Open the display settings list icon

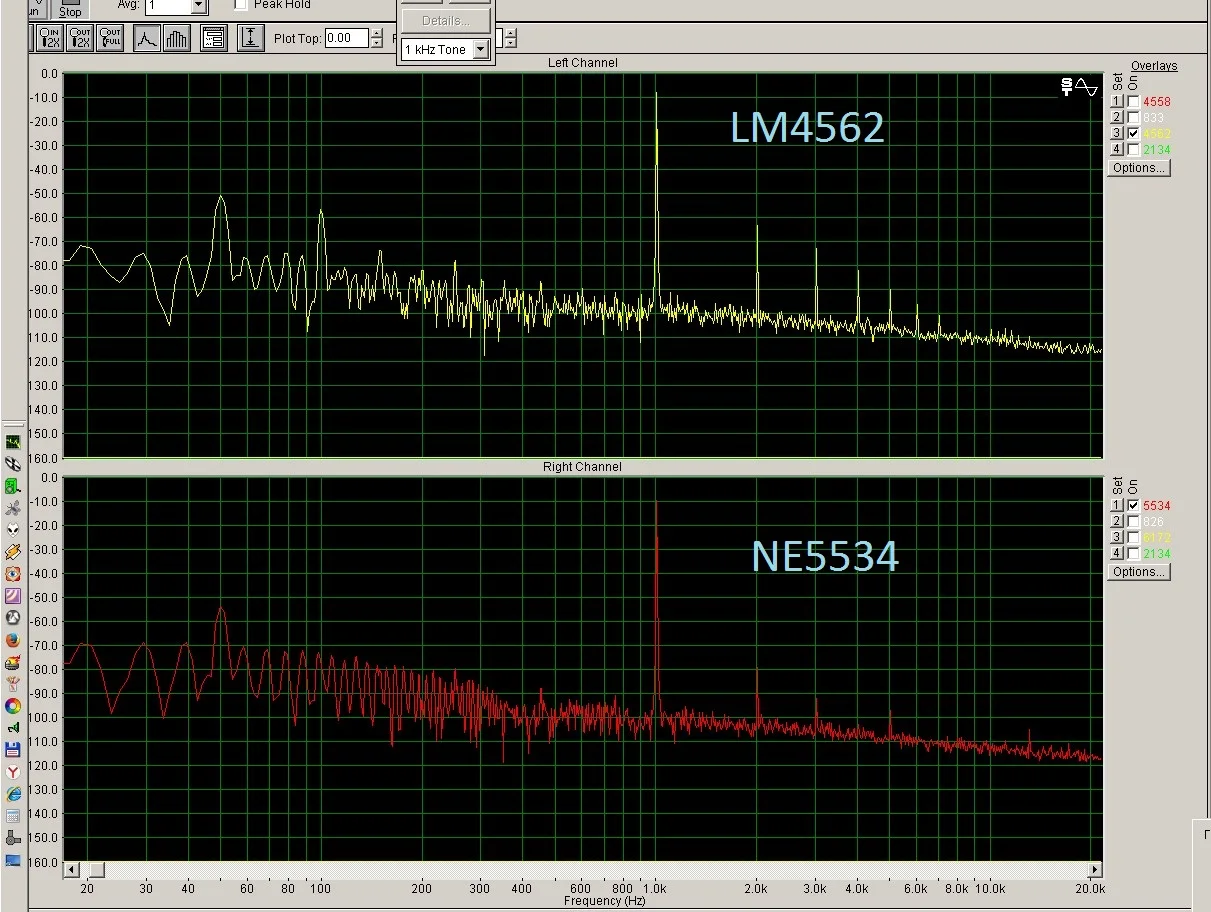(x=213, y=38)
